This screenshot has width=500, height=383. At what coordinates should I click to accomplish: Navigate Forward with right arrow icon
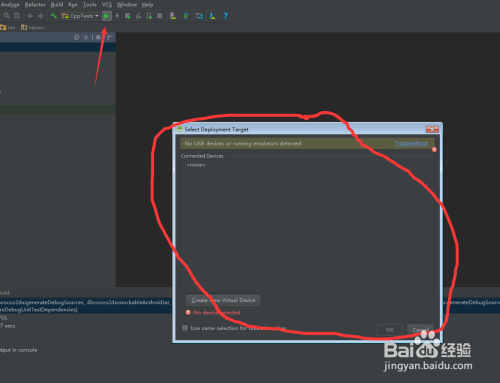coord(40,16)
